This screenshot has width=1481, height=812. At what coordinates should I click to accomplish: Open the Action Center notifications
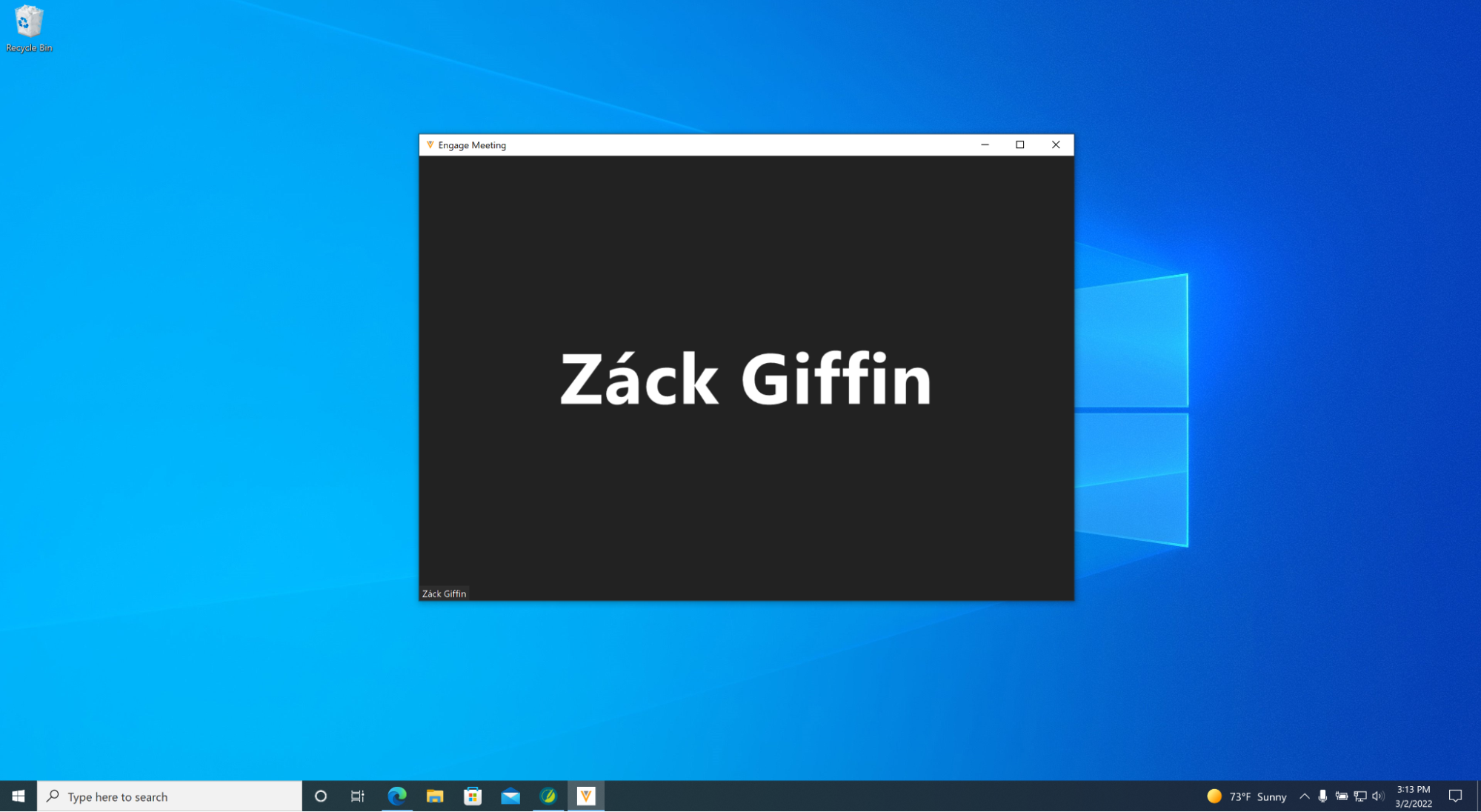pyautogui.click(x=1455, y=796)
